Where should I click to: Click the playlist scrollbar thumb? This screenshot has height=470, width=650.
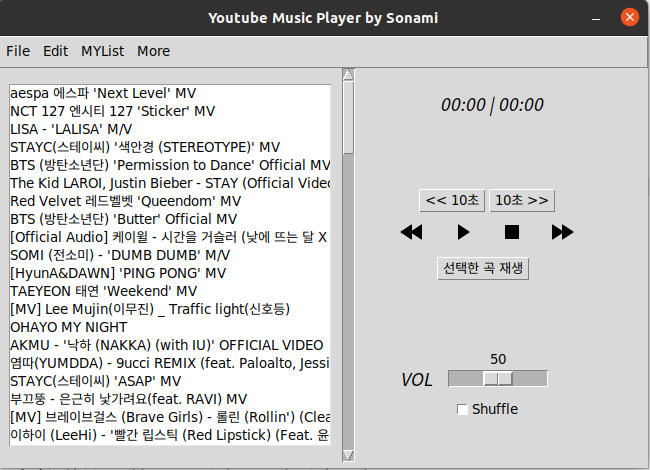348,117
